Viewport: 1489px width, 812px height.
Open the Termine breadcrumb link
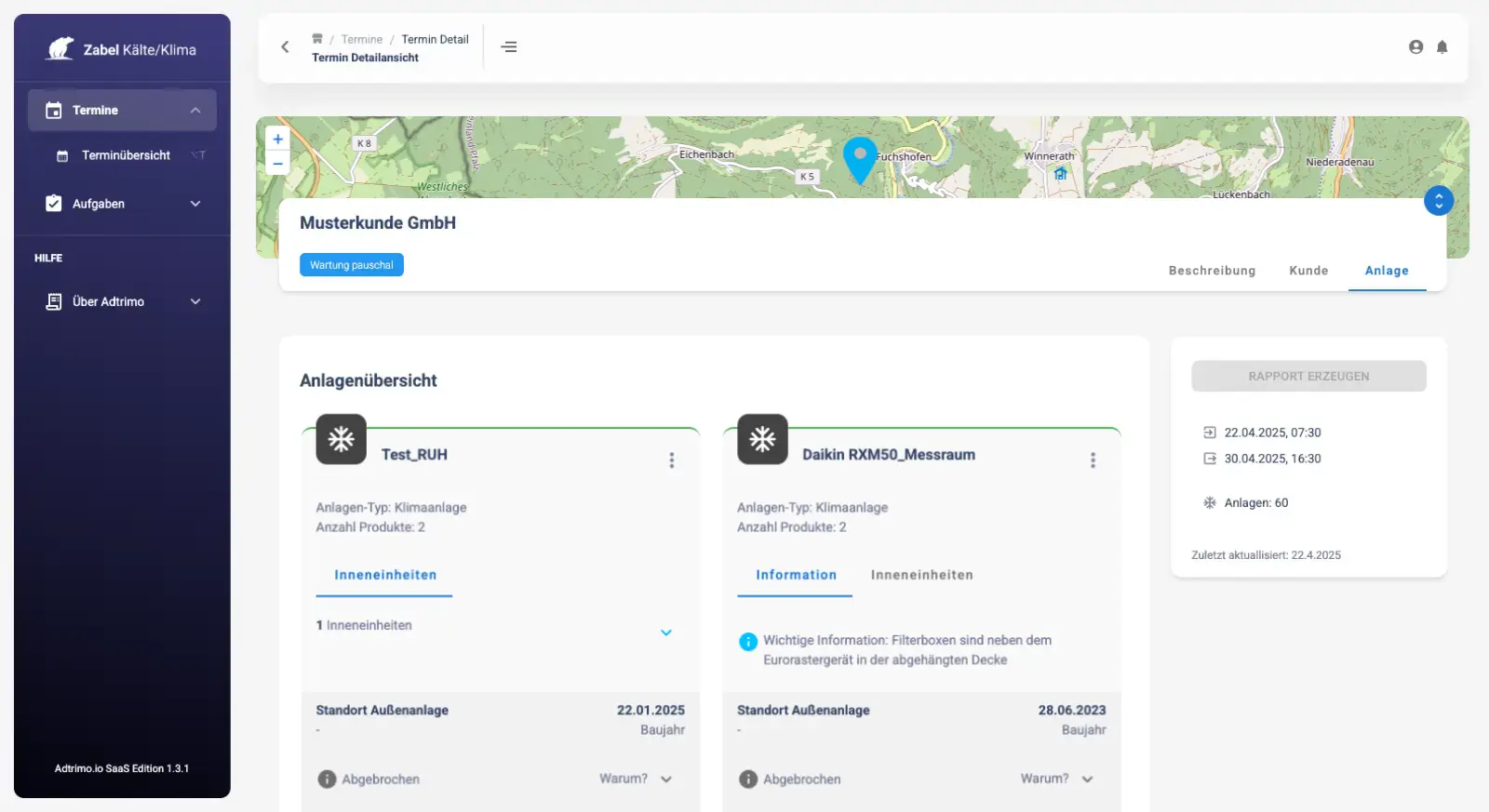pyautogui.click(x=362, y=39)
